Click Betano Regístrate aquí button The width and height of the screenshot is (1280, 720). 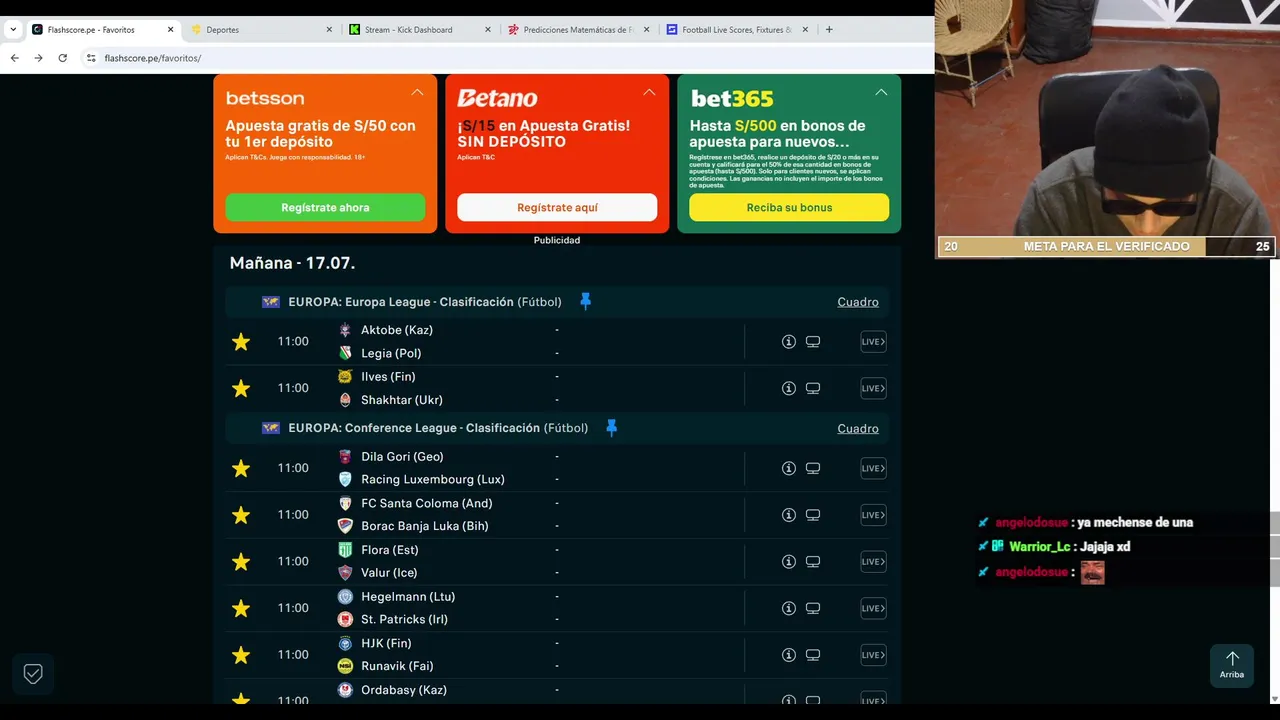pos(557,207)
